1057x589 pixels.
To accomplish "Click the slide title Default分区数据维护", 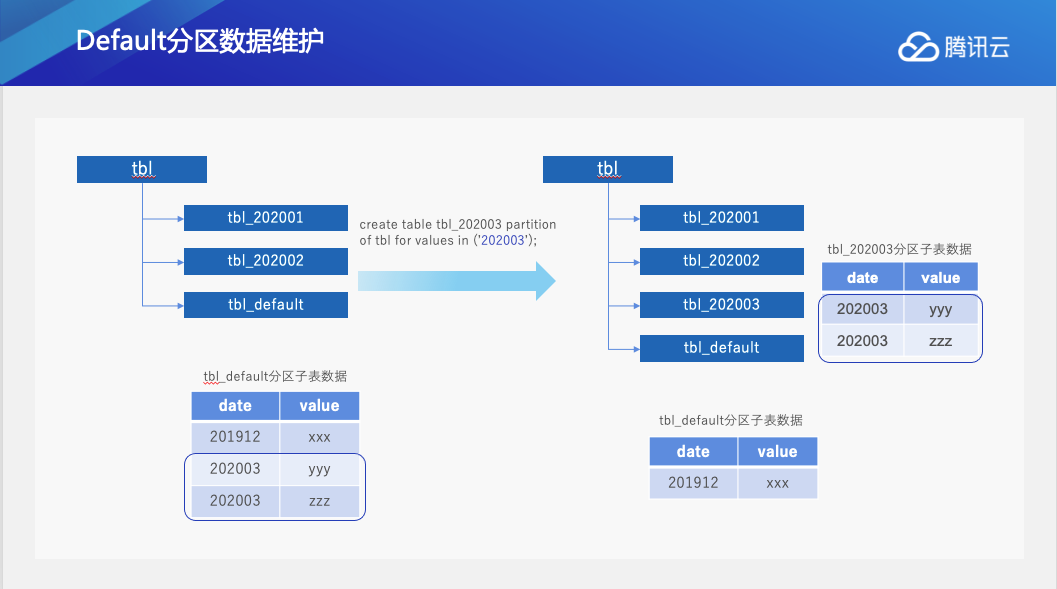I will (200, 41).
